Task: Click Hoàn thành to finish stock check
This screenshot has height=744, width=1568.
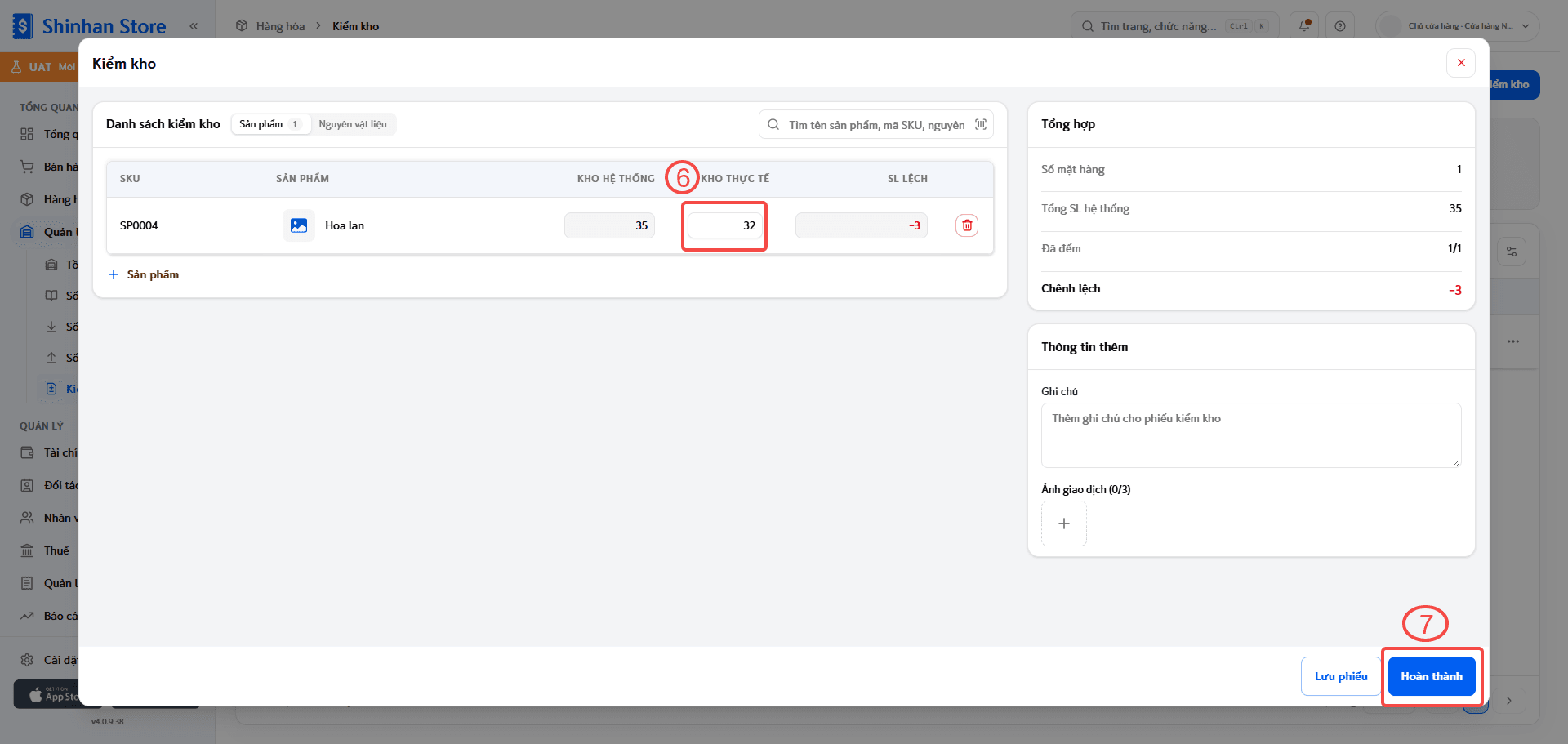Action: click(x=1432, y=676)
